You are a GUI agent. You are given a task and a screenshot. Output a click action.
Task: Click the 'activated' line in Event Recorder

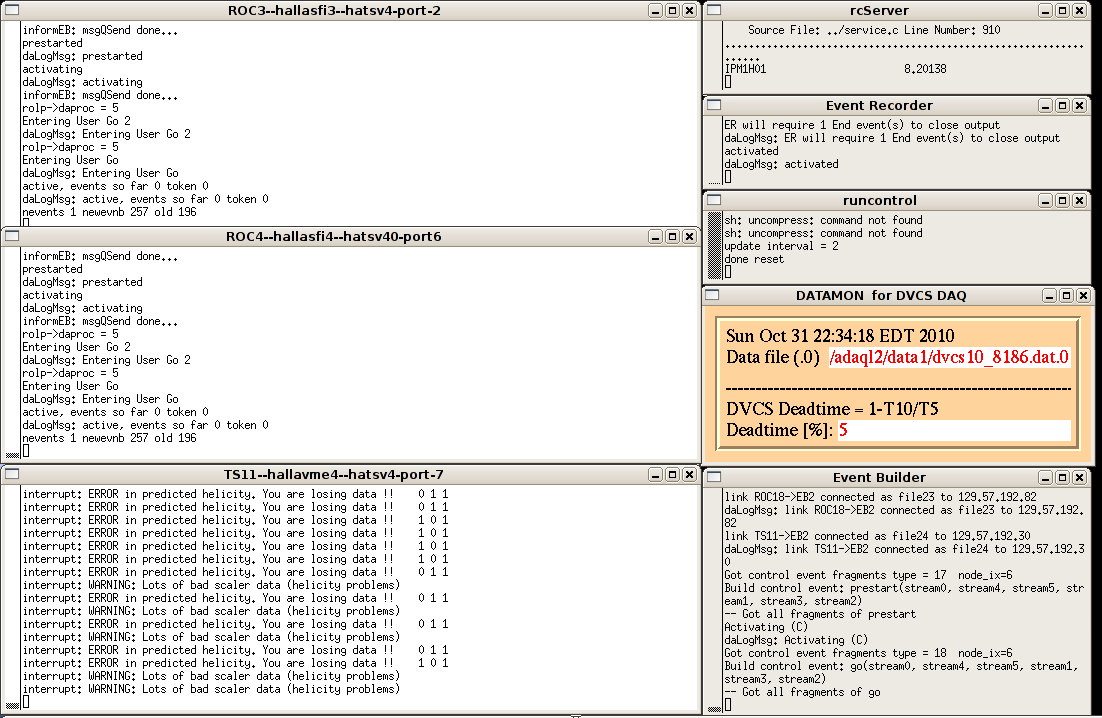[x=751, y=151]
